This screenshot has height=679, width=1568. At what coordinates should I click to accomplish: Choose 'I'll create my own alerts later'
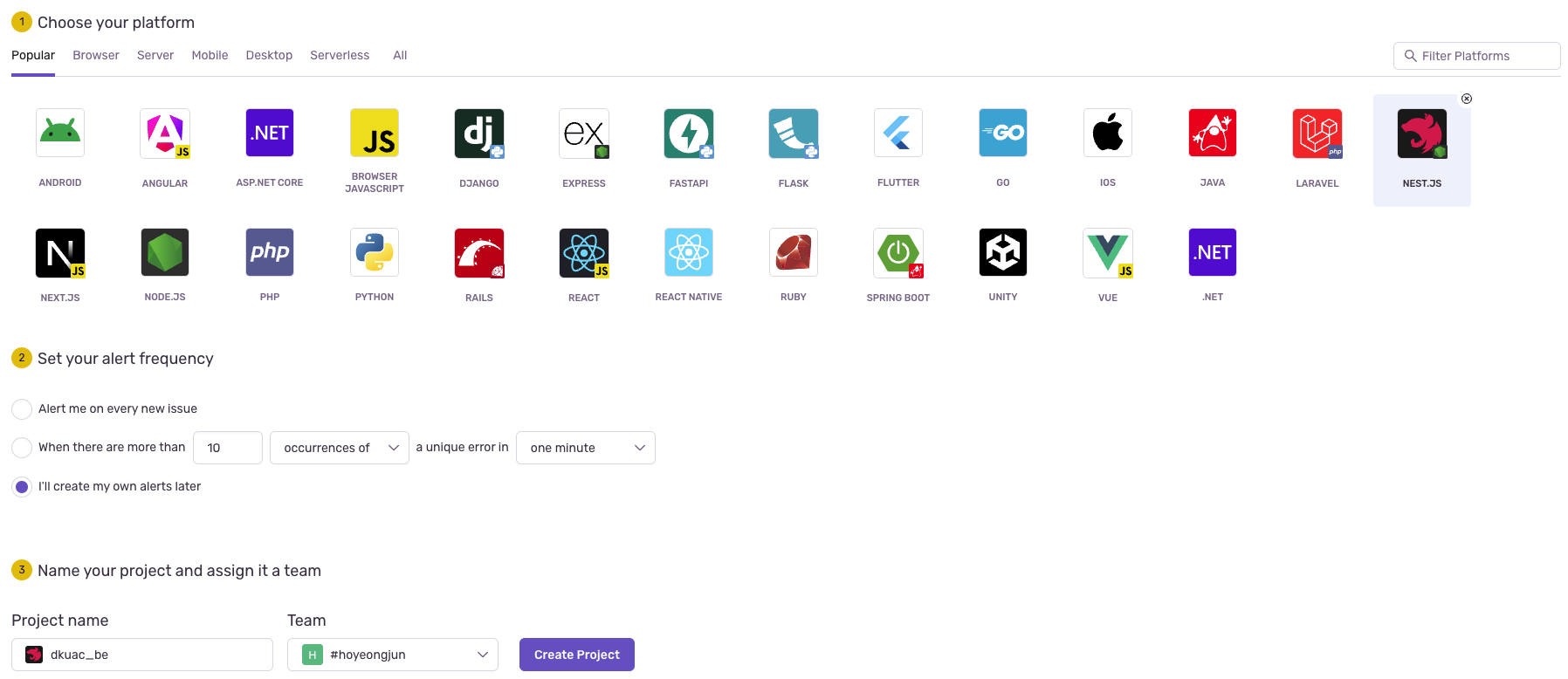click(x=22, y=487)
